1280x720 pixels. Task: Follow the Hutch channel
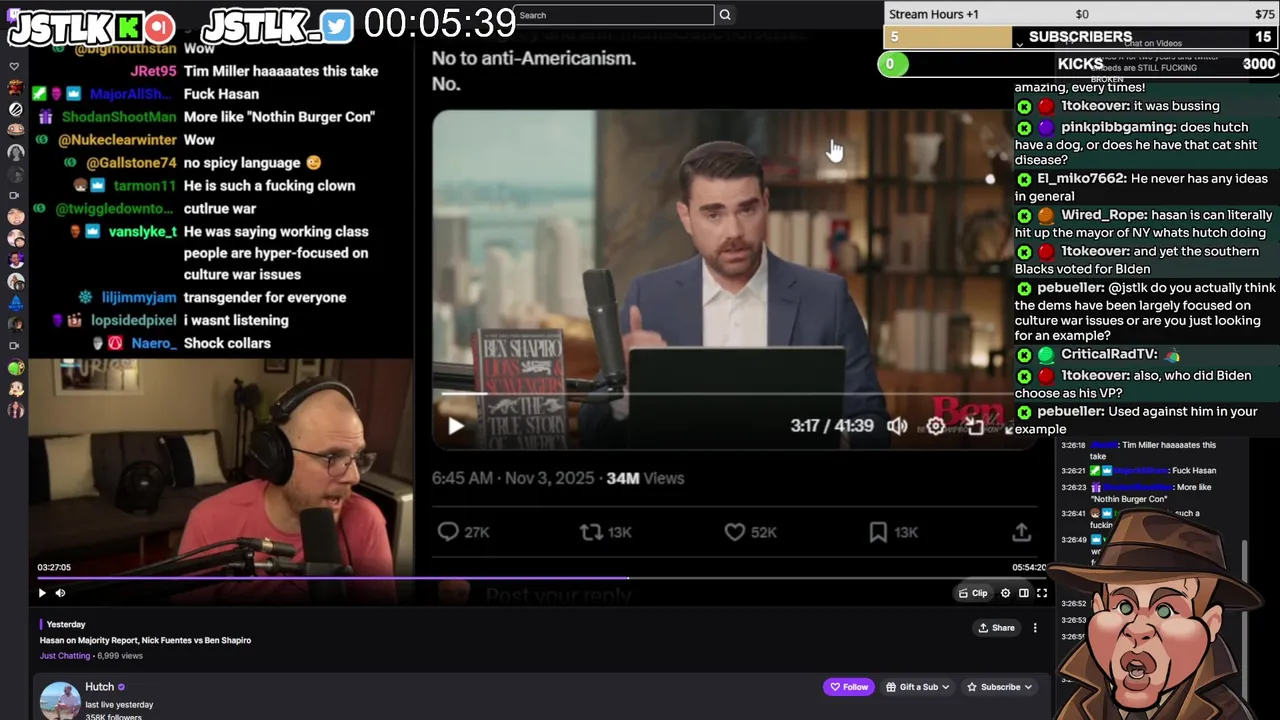pyautogui.click(x=848, y=687)
